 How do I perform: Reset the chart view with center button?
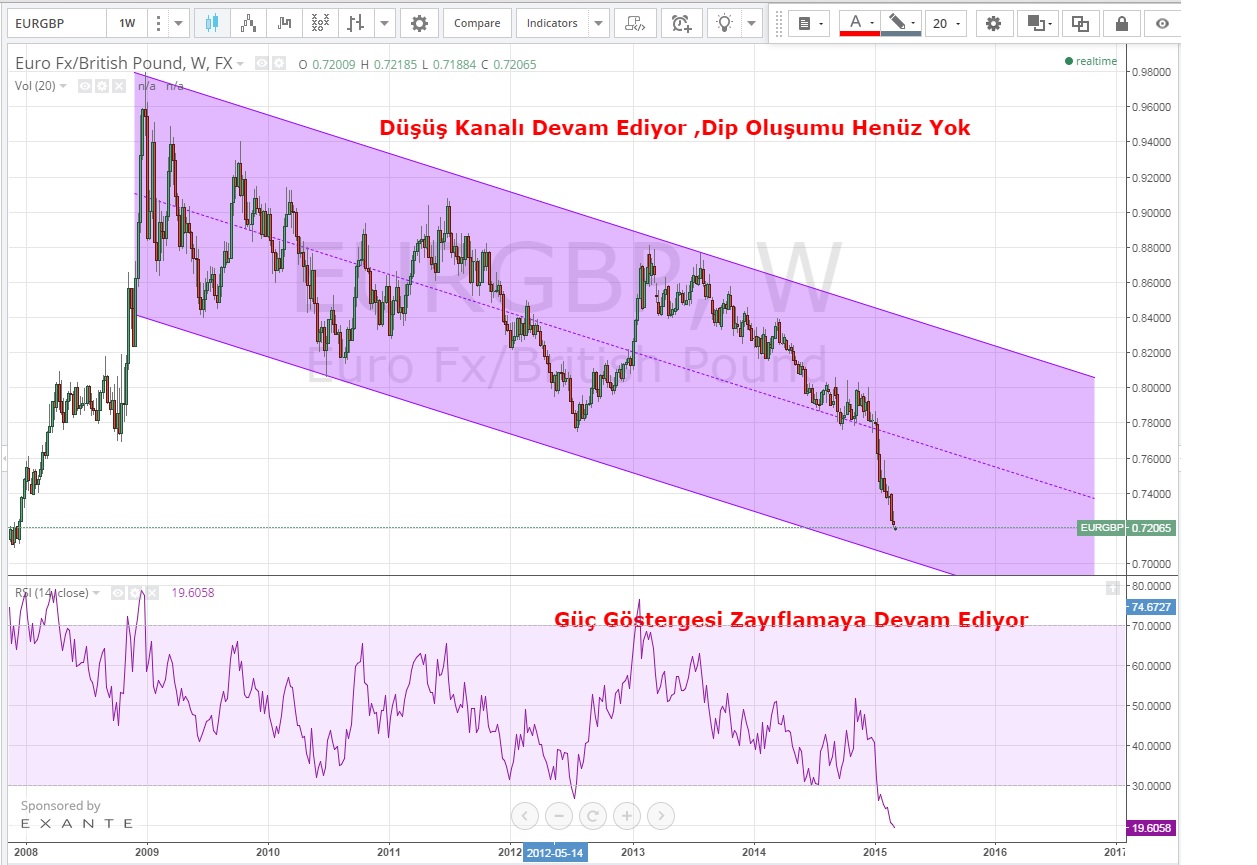592,815
